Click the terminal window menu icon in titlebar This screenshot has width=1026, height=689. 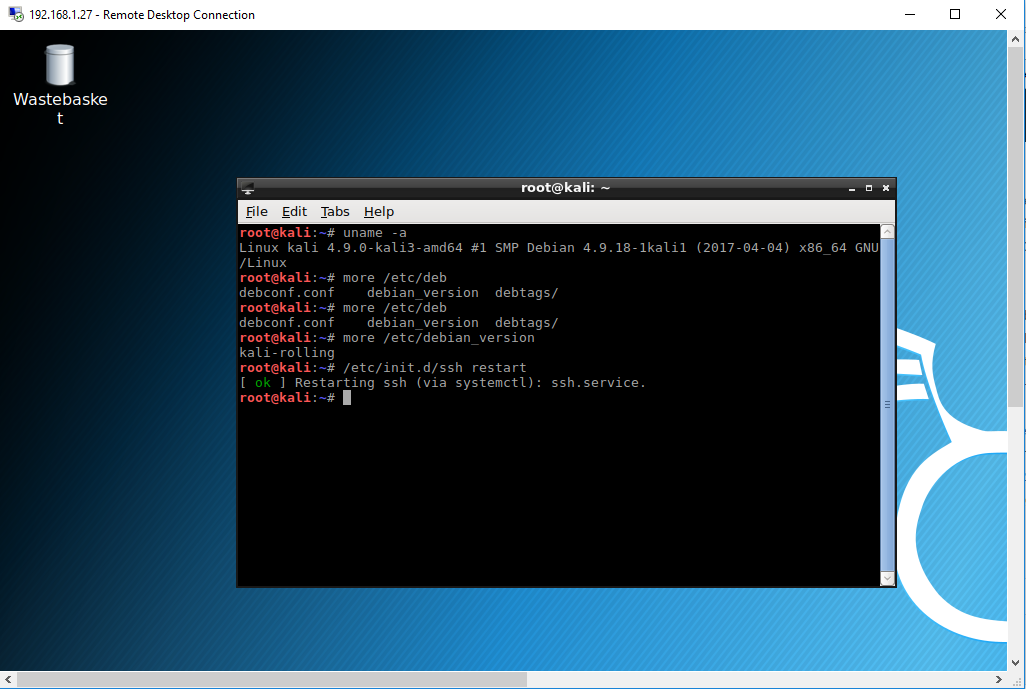[247, 188]
